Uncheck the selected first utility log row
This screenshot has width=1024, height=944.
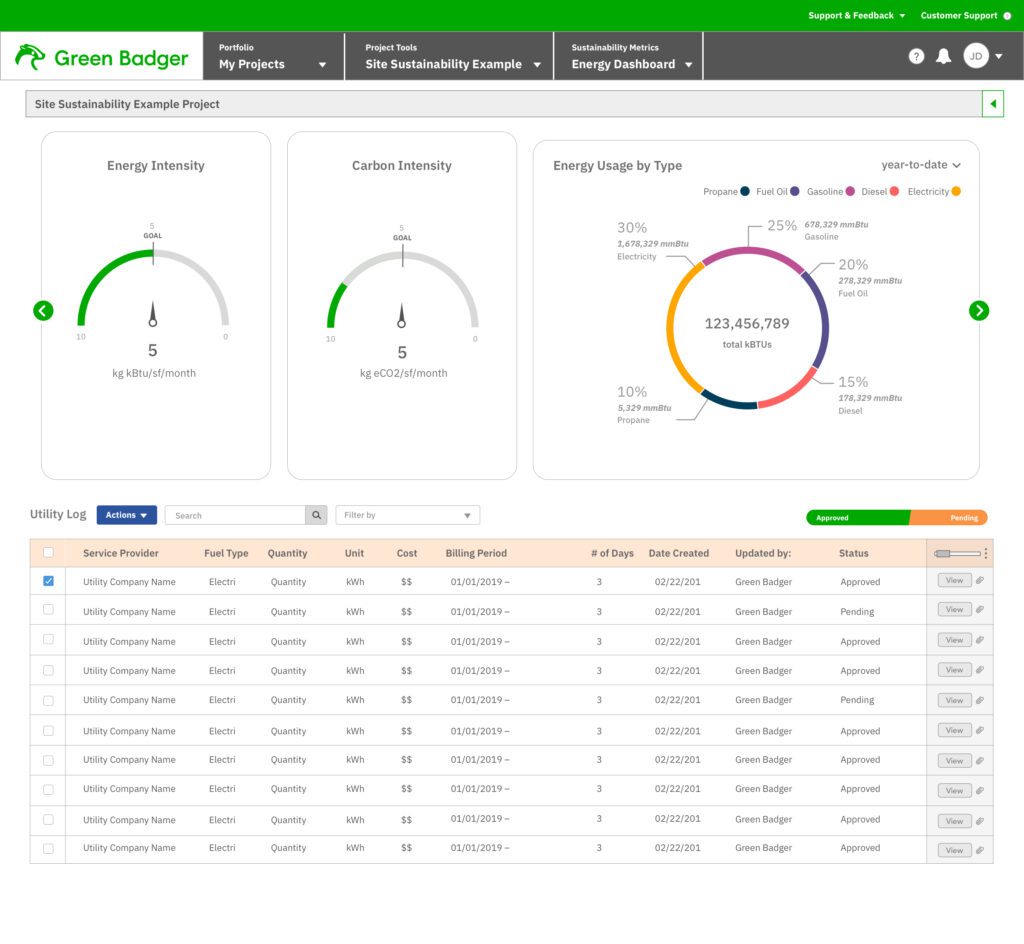47,580
